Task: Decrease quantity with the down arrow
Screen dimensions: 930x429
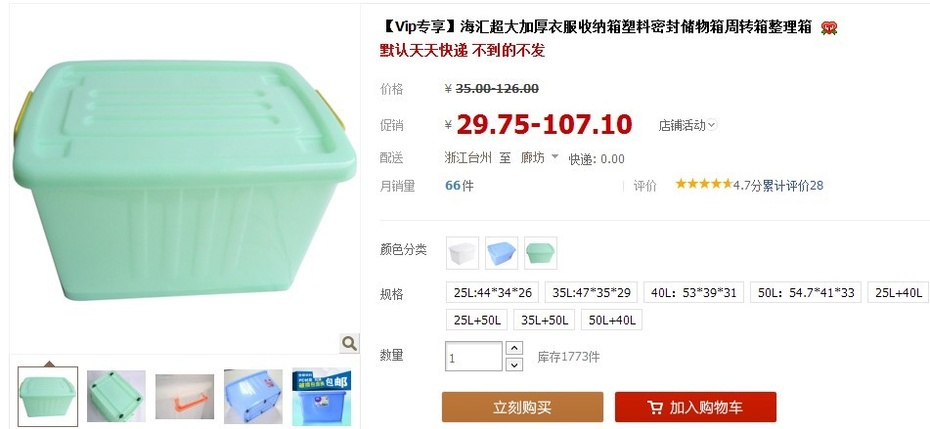Action: (514, 364)
